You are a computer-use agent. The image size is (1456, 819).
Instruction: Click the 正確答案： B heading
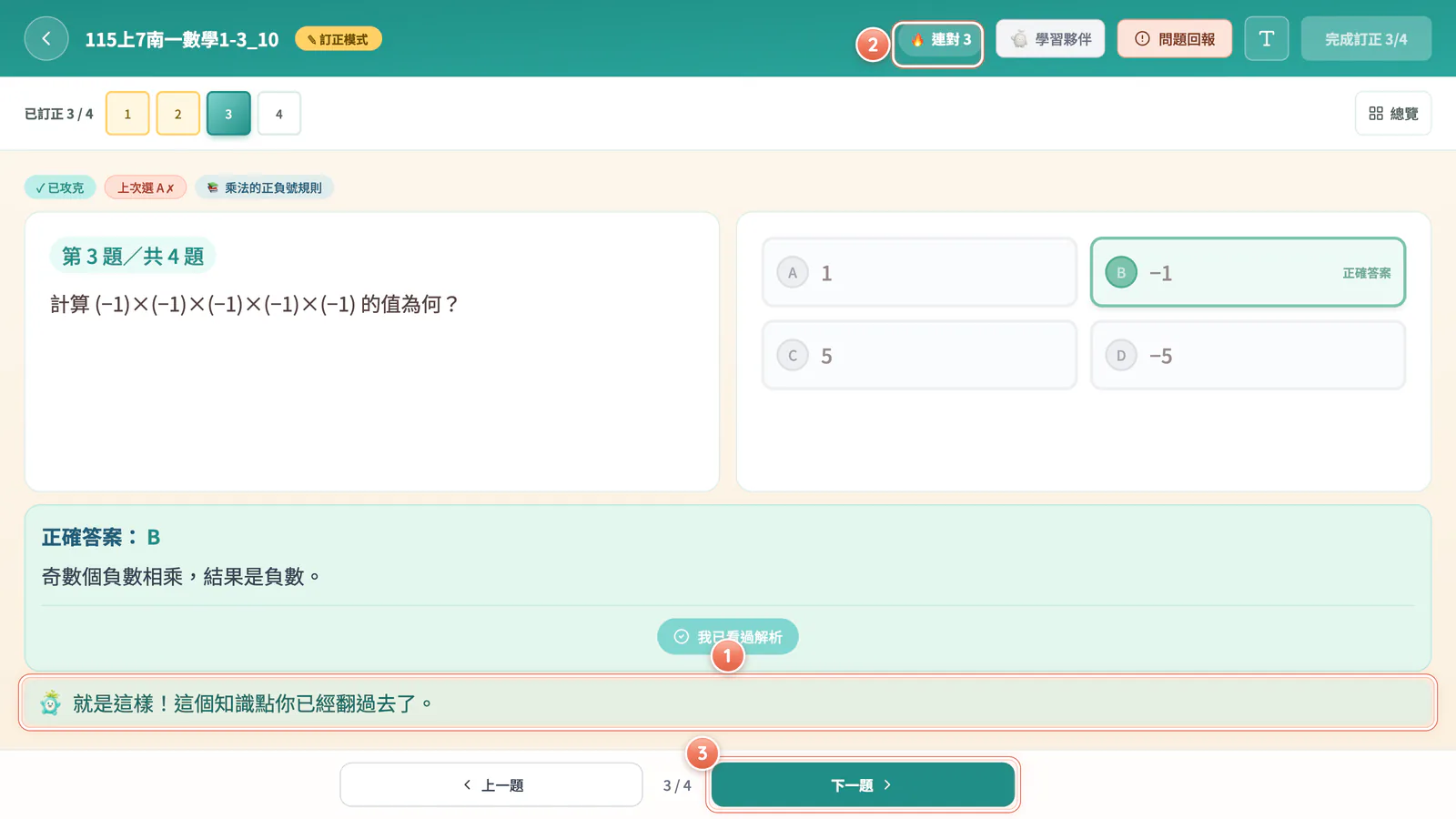coord(101,538)
